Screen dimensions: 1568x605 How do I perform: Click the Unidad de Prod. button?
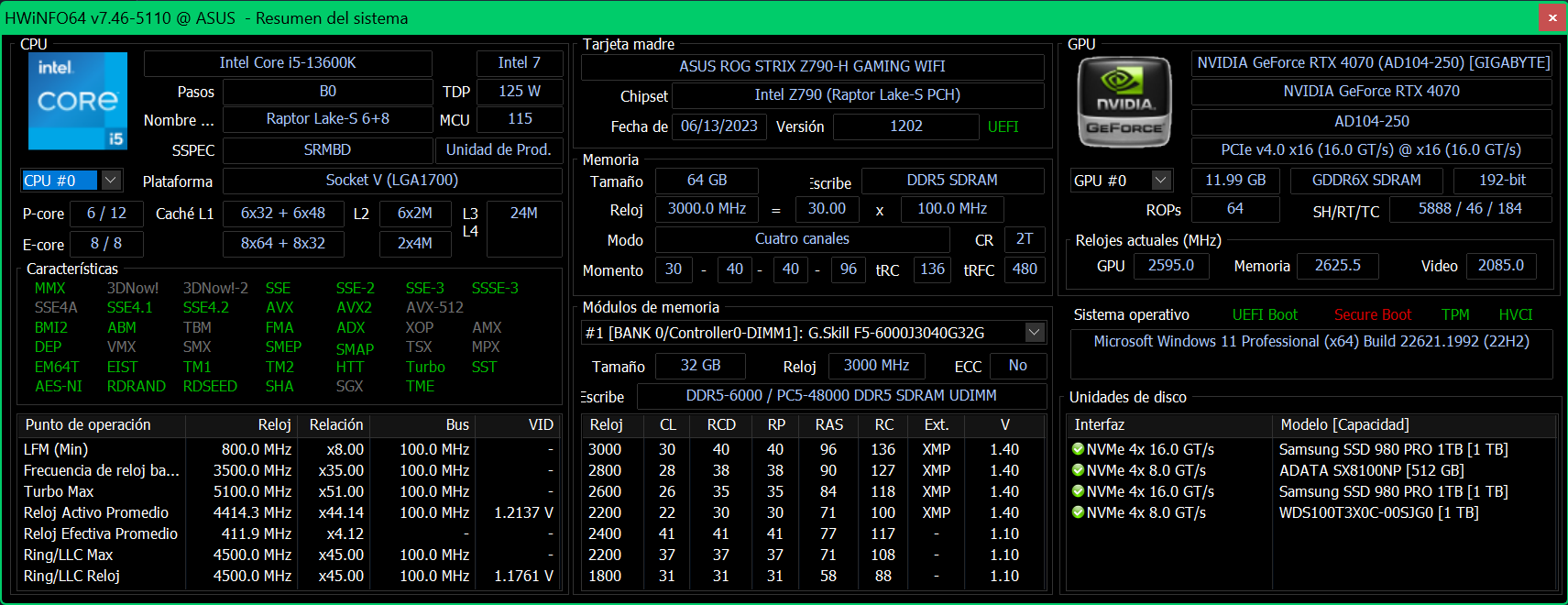[499, 150]
